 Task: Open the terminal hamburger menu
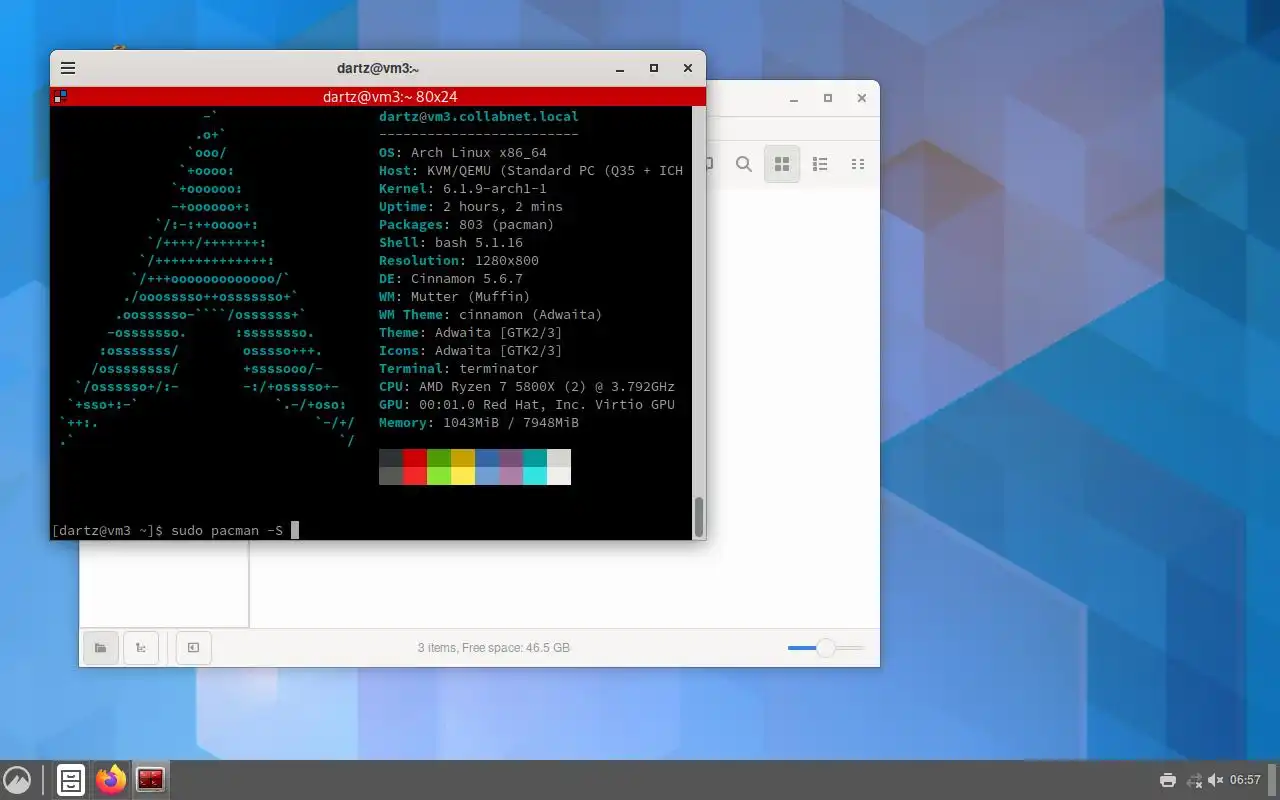(68, 68)
